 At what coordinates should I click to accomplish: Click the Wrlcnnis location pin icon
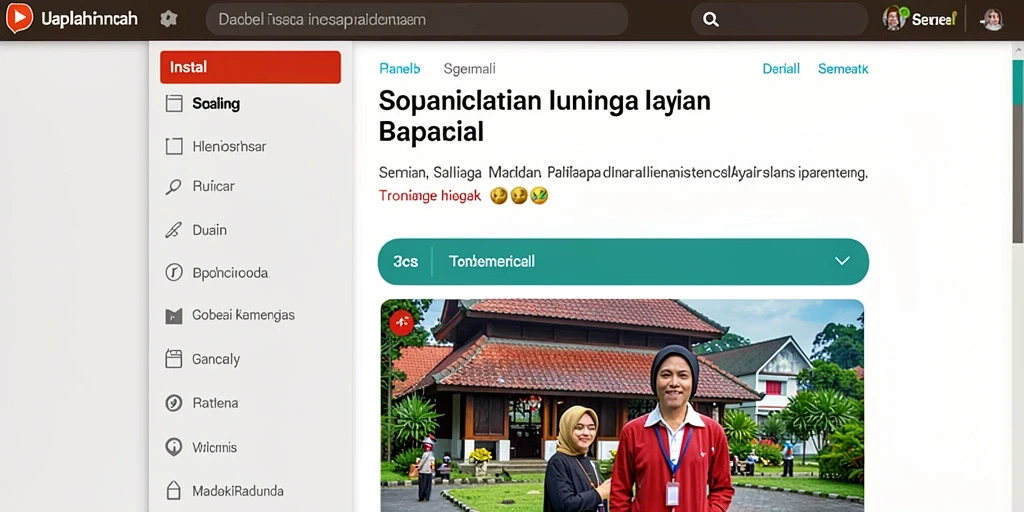click(x=173, y=447)
